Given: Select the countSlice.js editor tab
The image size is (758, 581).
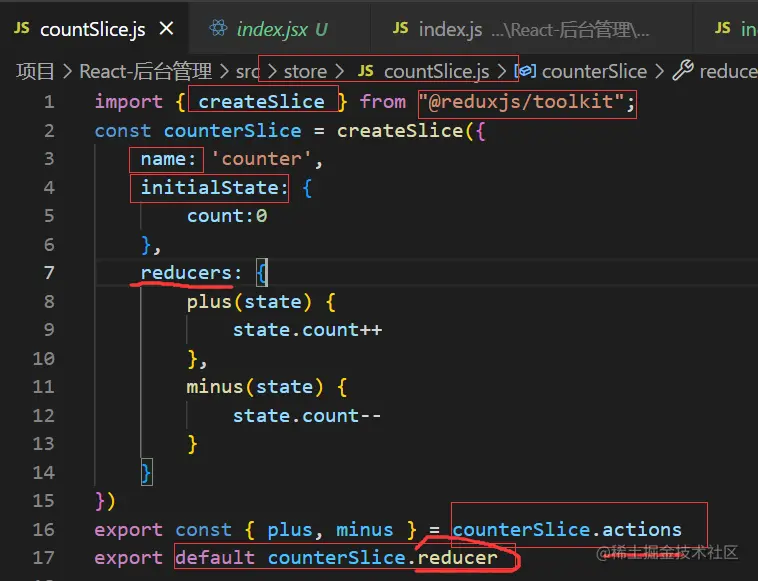Looking at the screenshot, I should click(x=94, y=29).
